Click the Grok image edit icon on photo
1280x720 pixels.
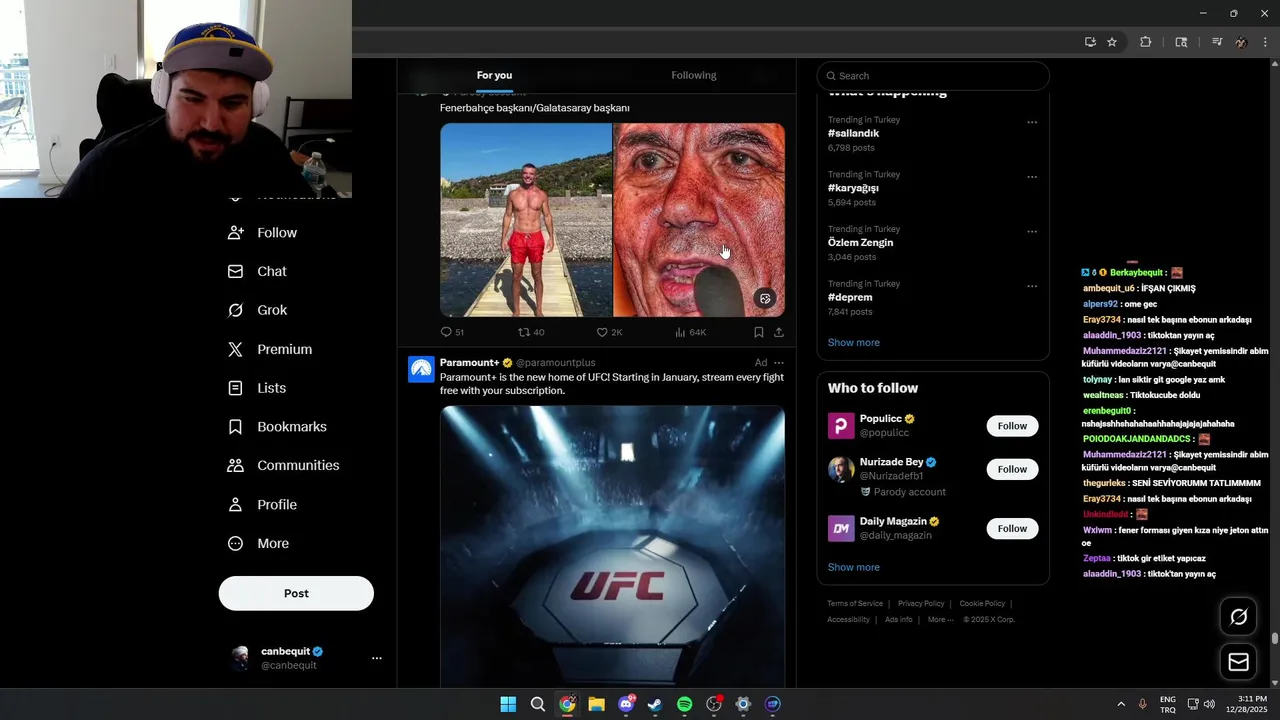(765, 298)
